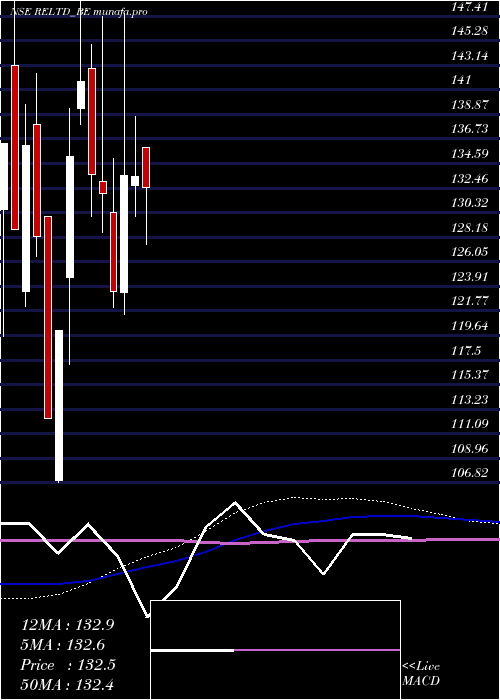This screenshot has height=700, width=500.
Task: Click the 123.91 price axis label
Action: [469, 277]
